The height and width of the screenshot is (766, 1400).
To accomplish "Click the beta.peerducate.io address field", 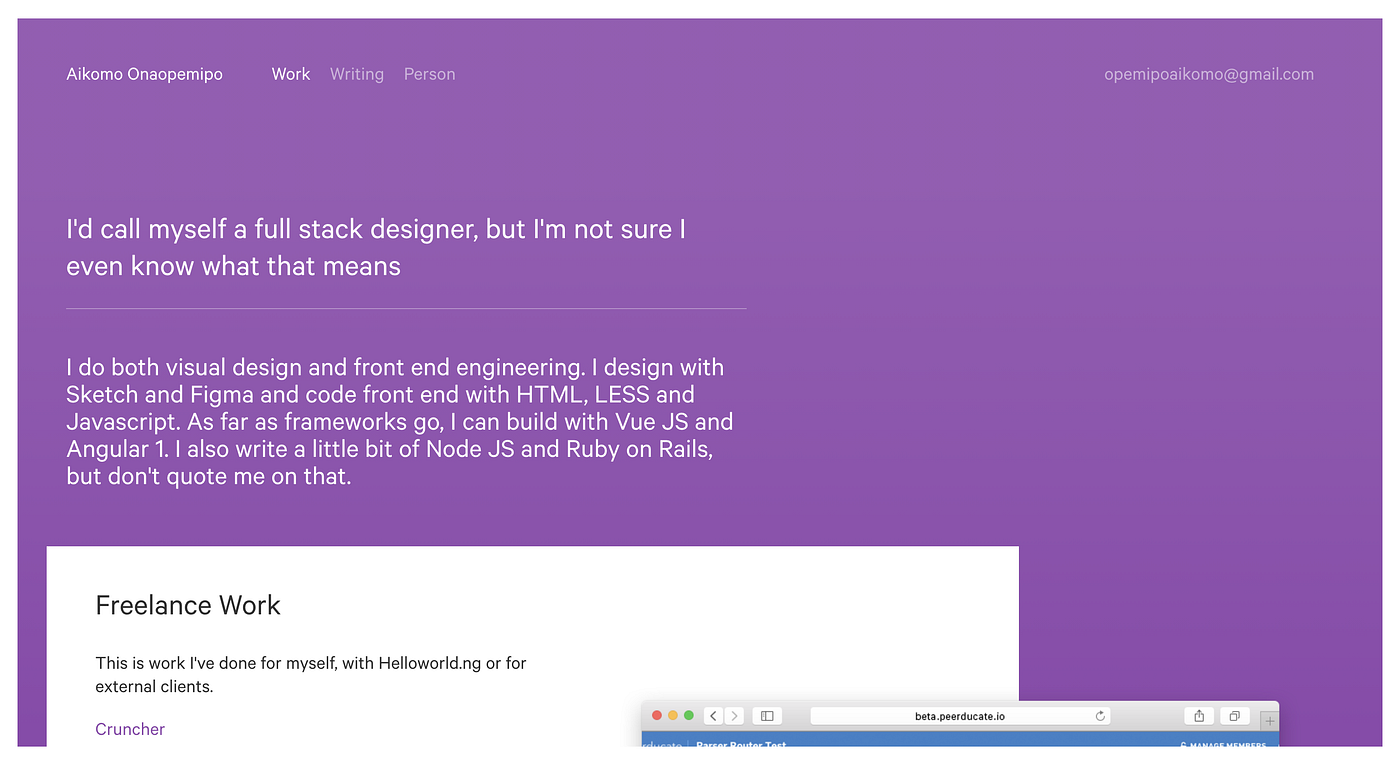I will click(x=960, y=716).
